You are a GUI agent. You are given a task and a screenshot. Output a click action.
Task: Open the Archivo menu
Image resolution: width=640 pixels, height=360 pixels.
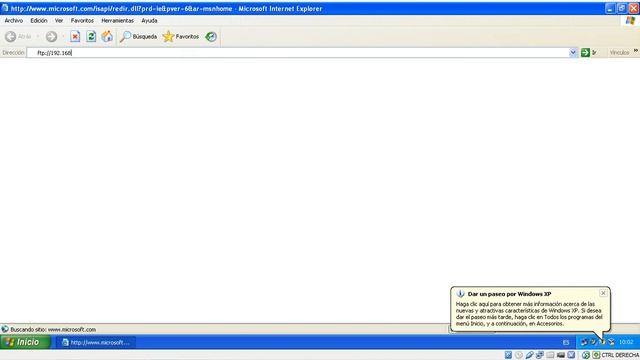tap(13, 20)
